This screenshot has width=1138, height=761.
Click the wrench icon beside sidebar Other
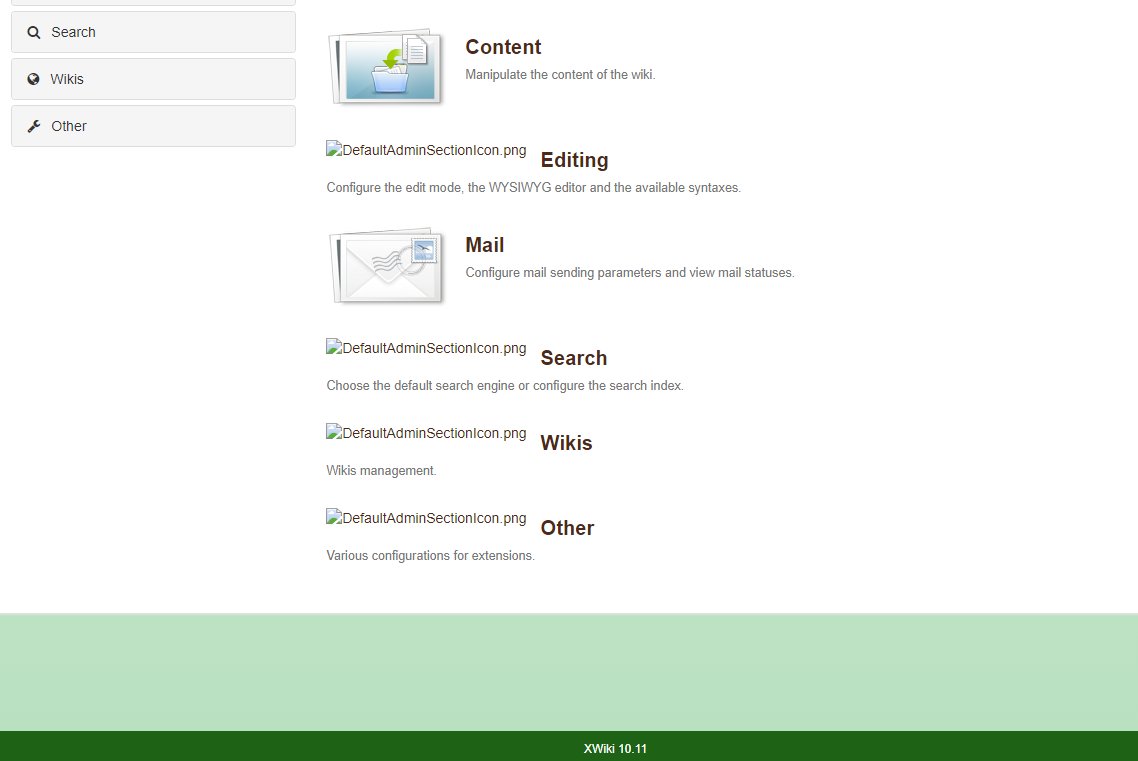click(33, 126)
